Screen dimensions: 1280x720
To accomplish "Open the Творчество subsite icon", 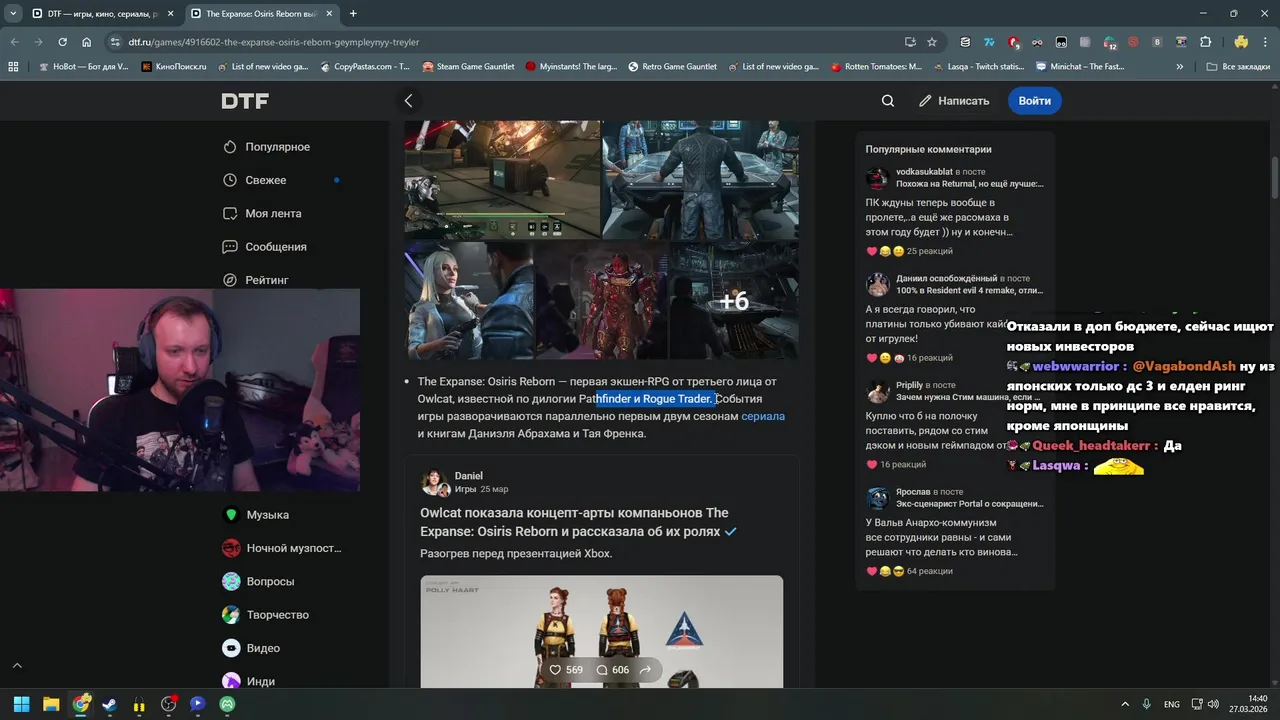I will [231, 615].
